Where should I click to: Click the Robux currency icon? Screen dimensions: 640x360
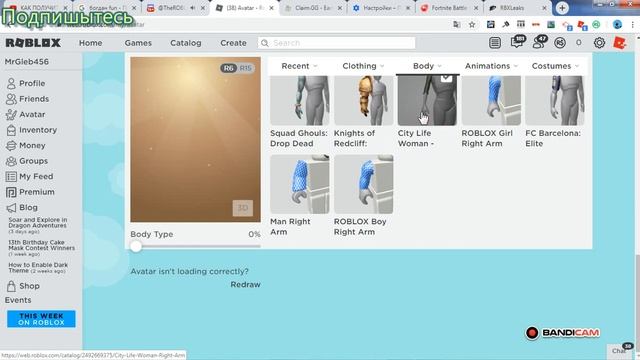coord(560,43)
